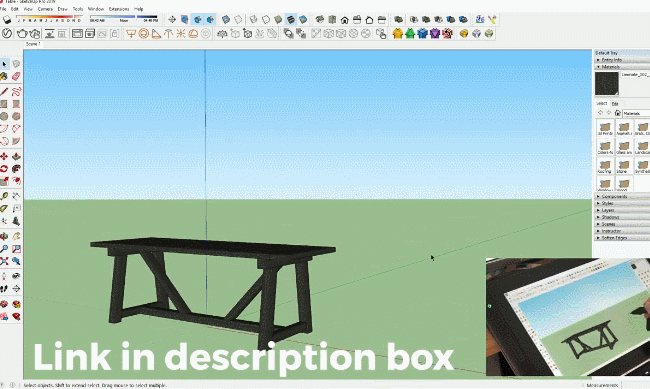Expand the Soften Edges panel

622,238
